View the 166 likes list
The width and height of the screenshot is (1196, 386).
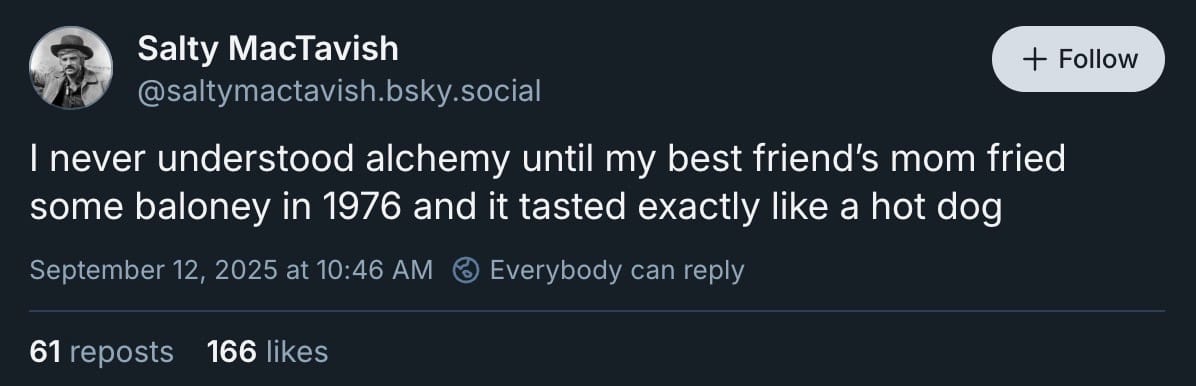click(x=267, y=352)
